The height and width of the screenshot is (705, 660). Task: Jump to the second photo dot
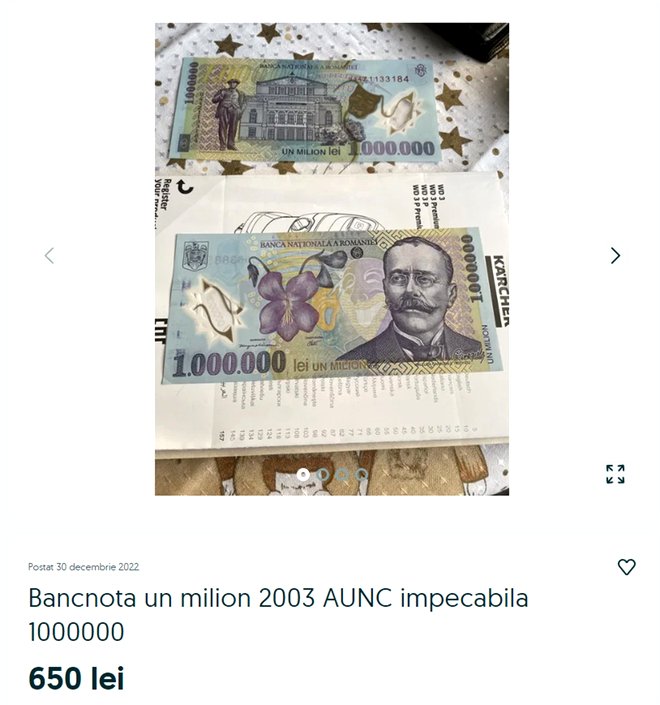pyautogui.click(x=323, y=474)
